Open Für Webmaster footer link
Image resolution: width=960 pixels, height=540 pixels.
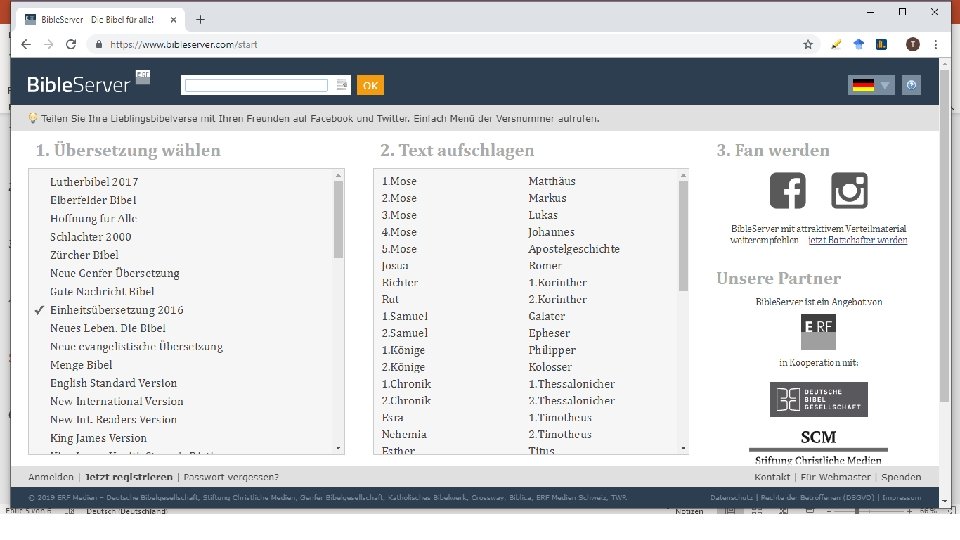[836, 477]
